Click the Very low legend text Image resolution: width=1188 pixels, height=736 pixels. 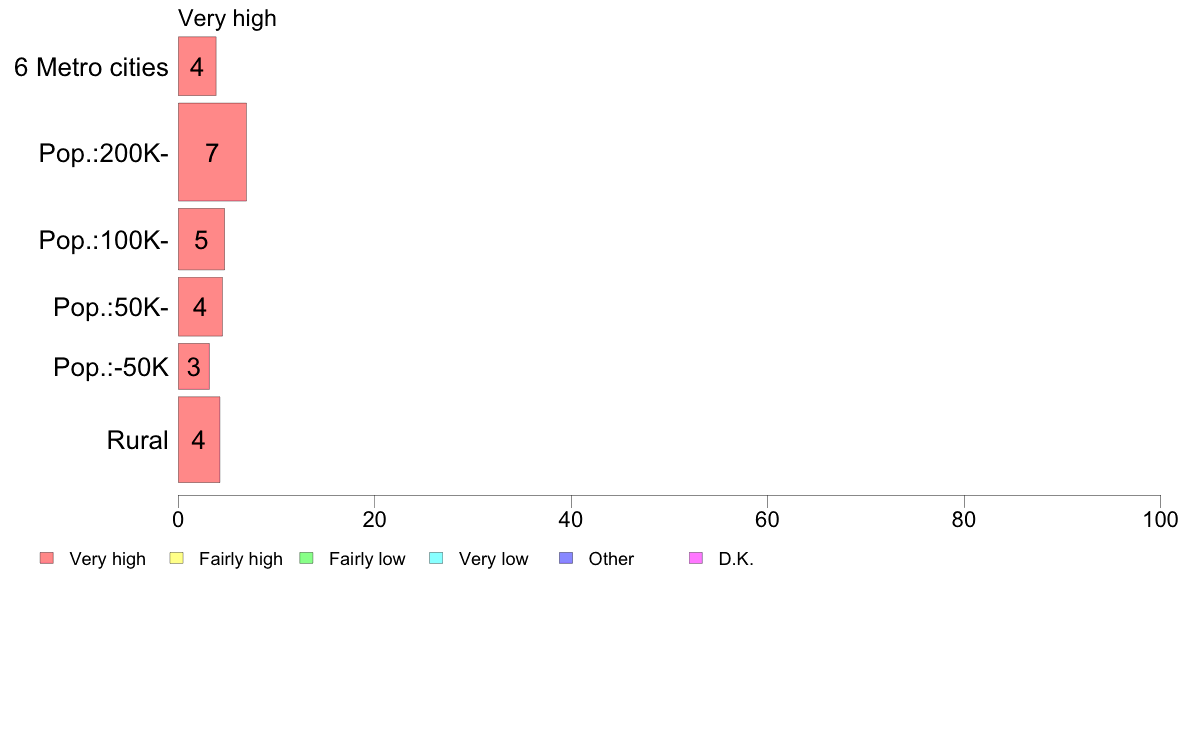coord(493,559)
